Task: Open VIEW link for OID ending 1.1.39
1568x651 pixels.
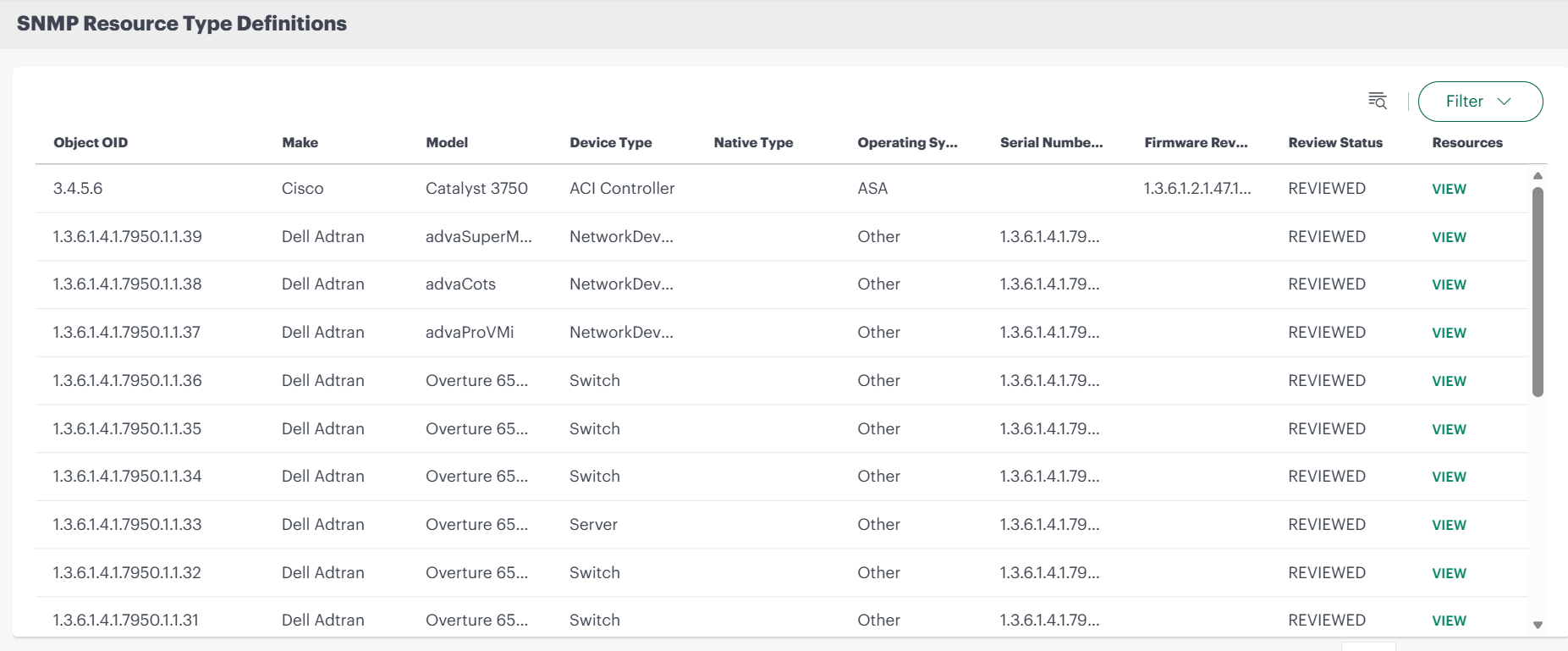Action: tap(1449, 237)
